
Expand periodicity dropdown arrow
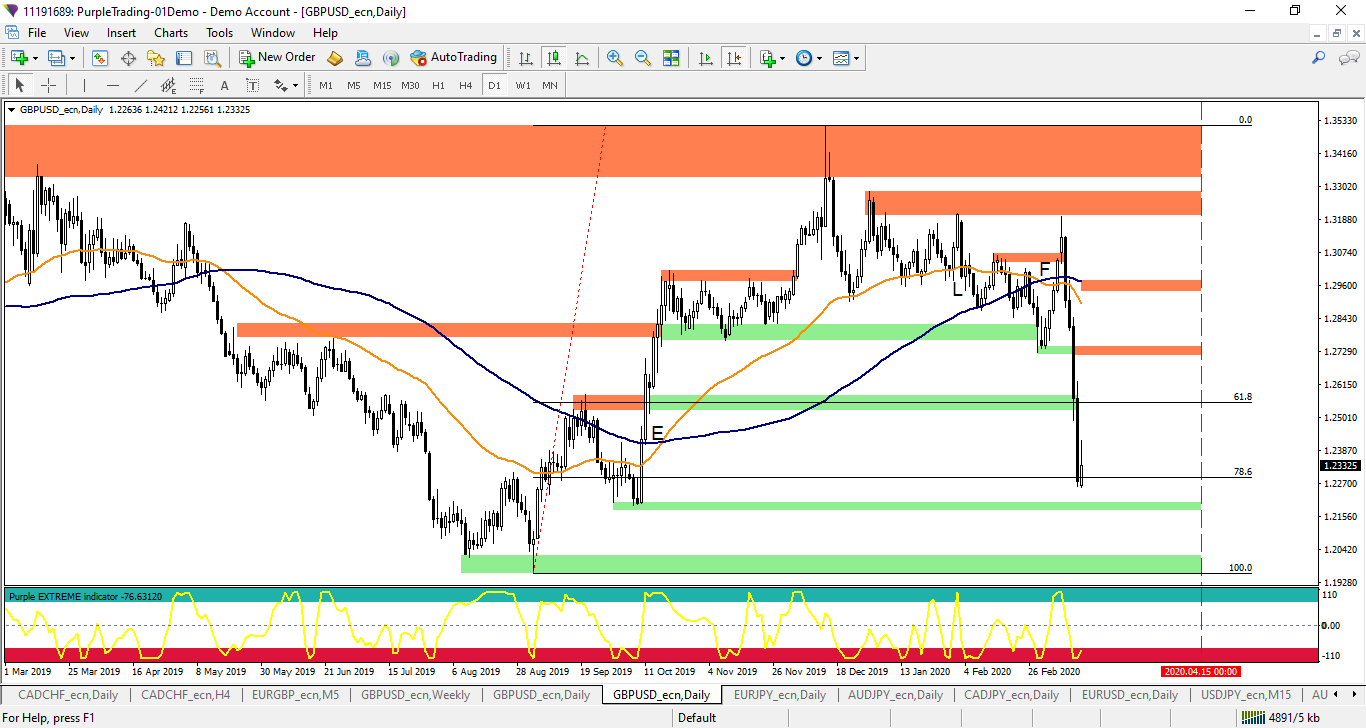click(x=820, y=58)
